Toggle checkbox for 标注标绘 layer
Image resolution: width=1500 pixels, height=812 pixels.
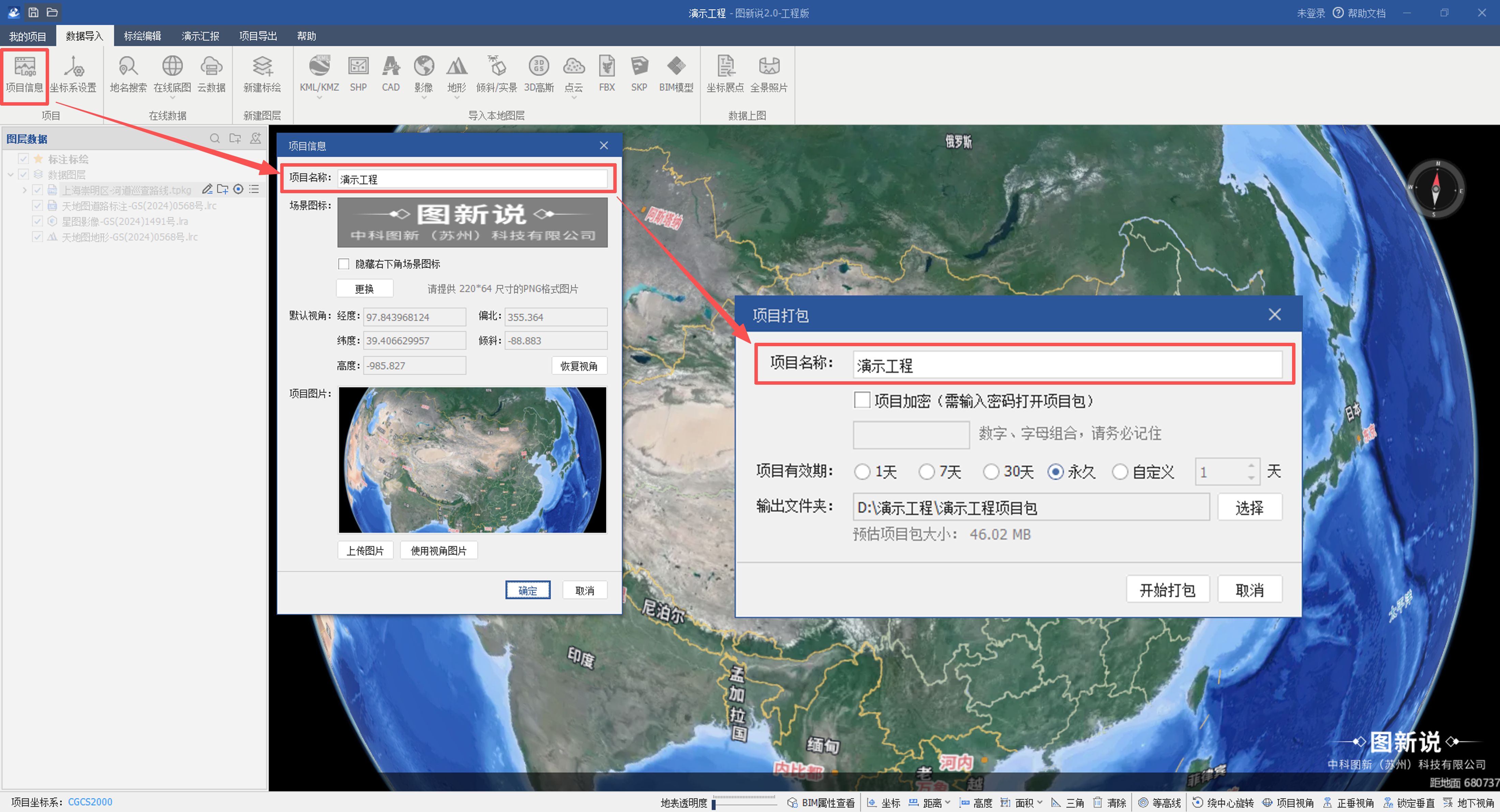pos(23,159)
